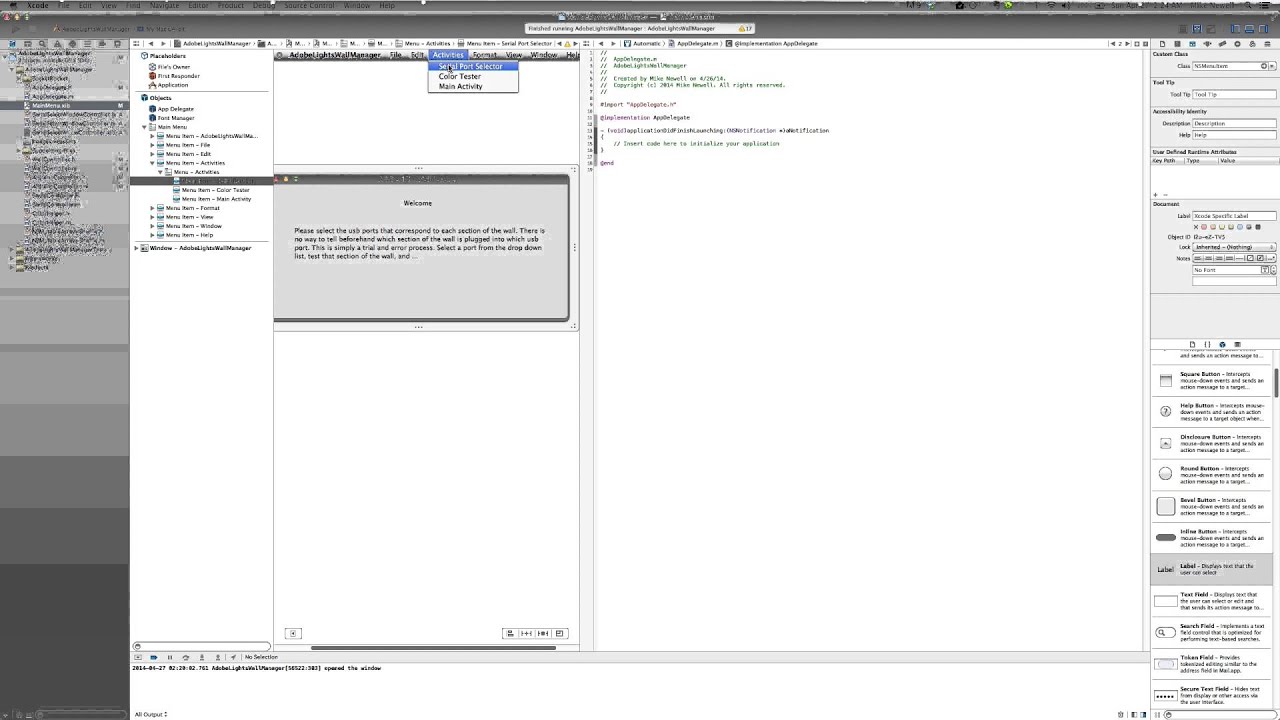Open the File inspector tab
The width and height of the screenshot is (1280, 720).
click(x=1162, y=44)
